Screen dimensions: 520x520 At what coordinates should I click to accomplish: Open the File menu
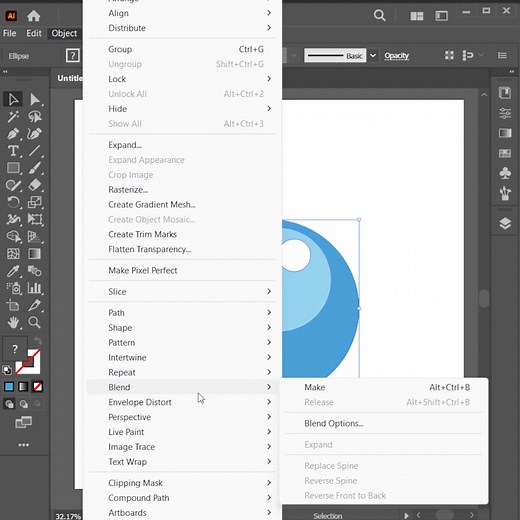point(9,33)
